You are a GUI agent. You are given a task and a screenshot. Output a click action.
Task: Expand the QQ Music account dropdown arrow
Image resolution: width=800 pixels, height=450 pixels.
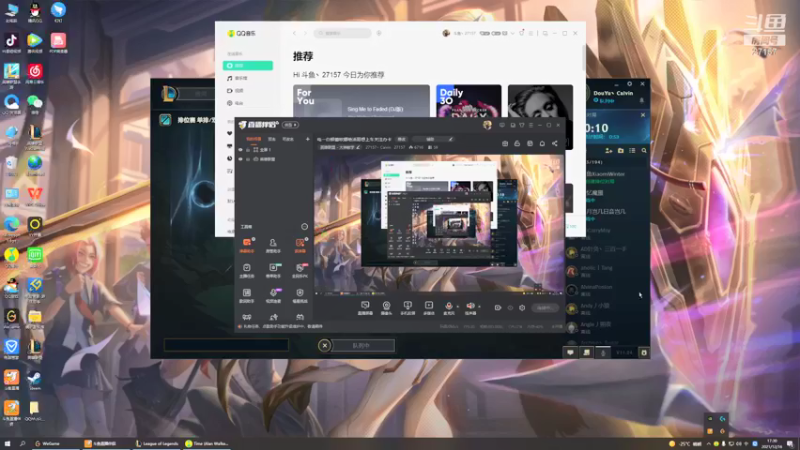pos(512,33)
